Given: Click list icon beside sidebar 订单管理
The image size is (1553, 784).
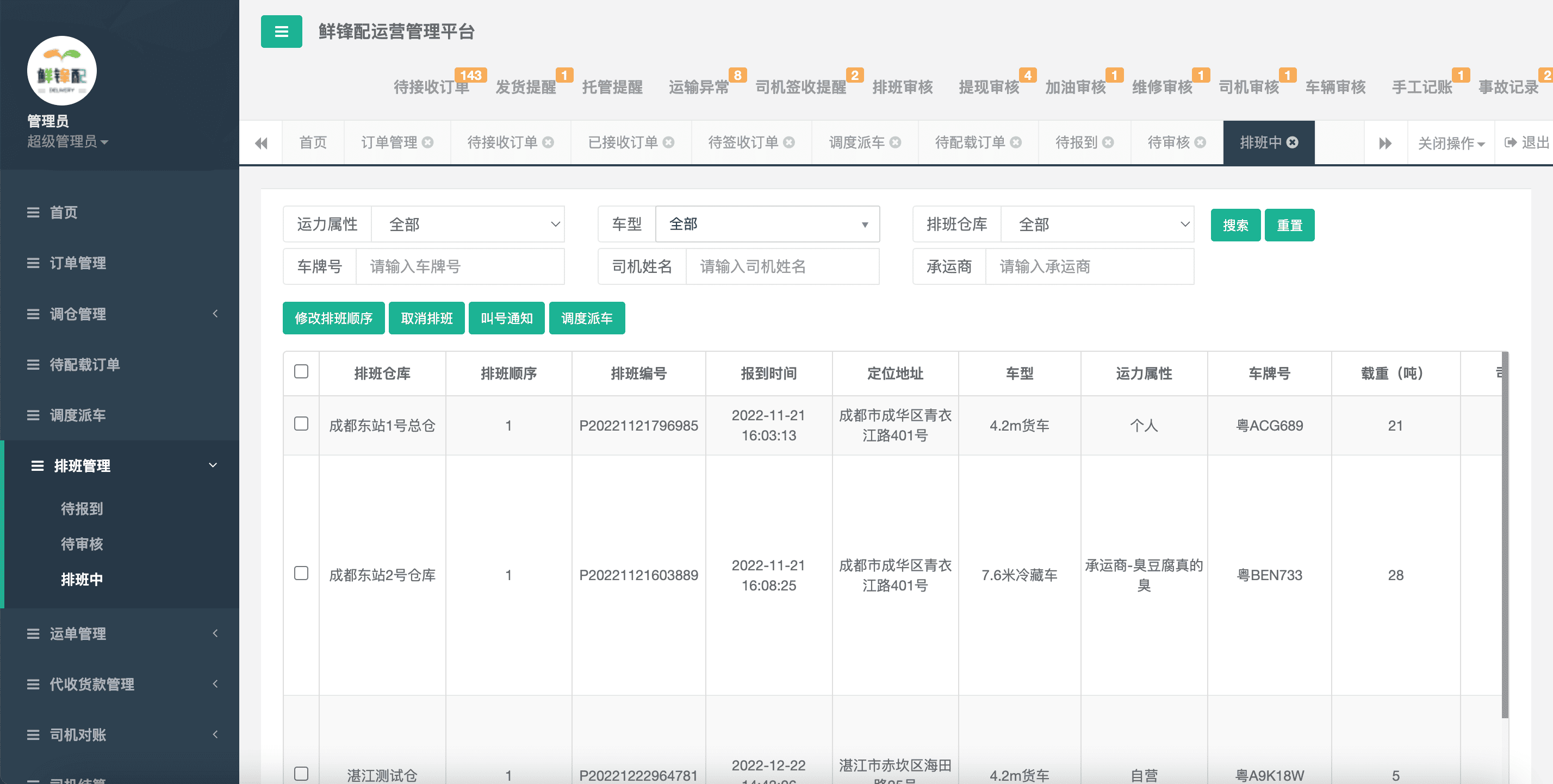Looking at the screenshot, I should 33,263.
